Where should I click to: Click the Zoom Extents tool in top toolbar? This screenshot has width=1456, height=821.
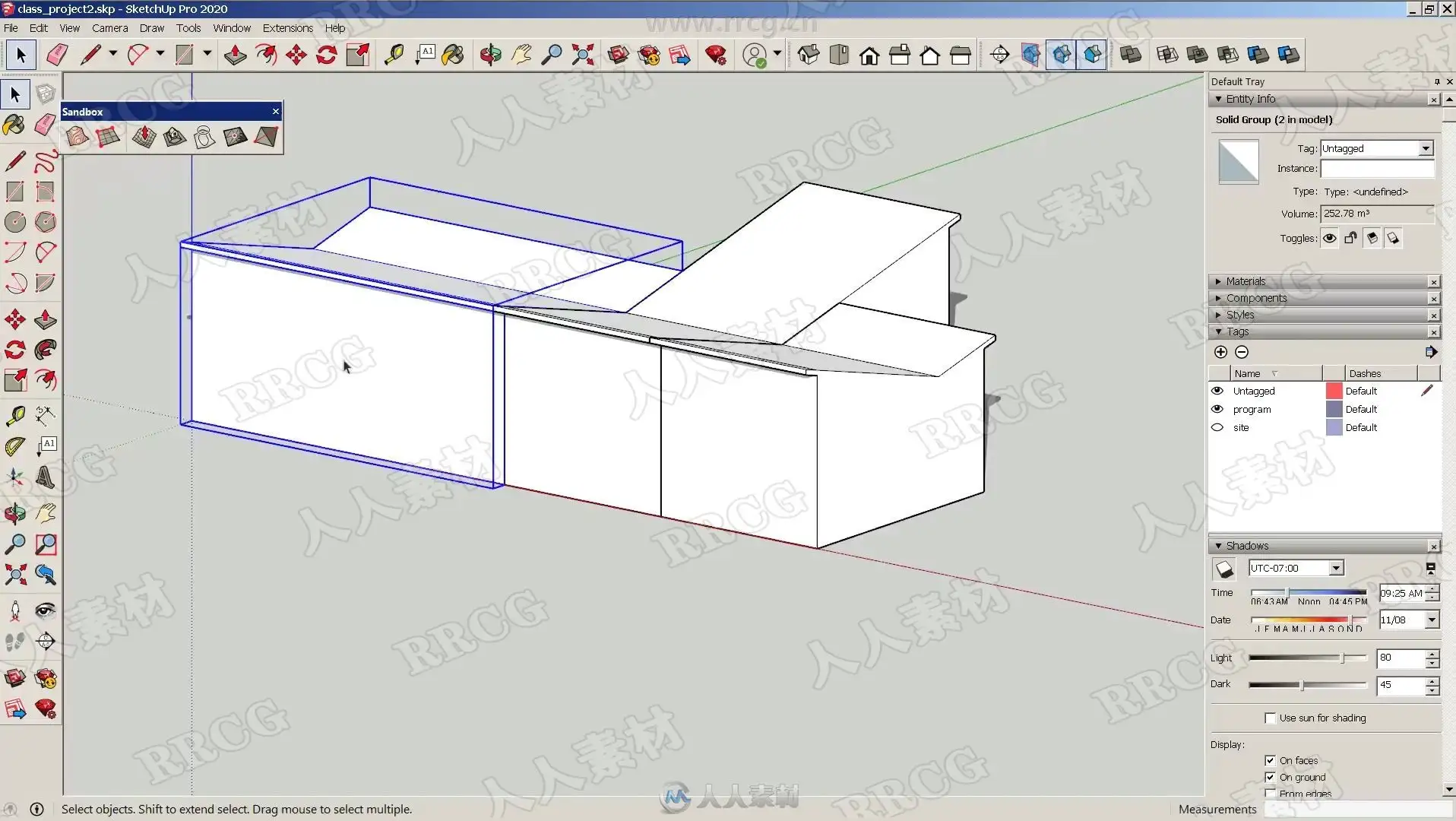(x=582, y=55)
